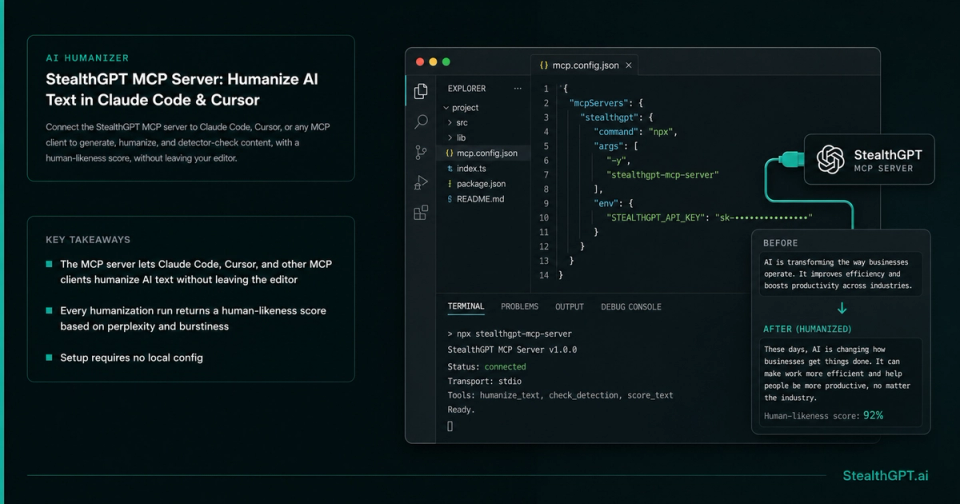Click the StealthGPT MCP SERVER badge
The image size is (960, 504).
click(869, 159)
